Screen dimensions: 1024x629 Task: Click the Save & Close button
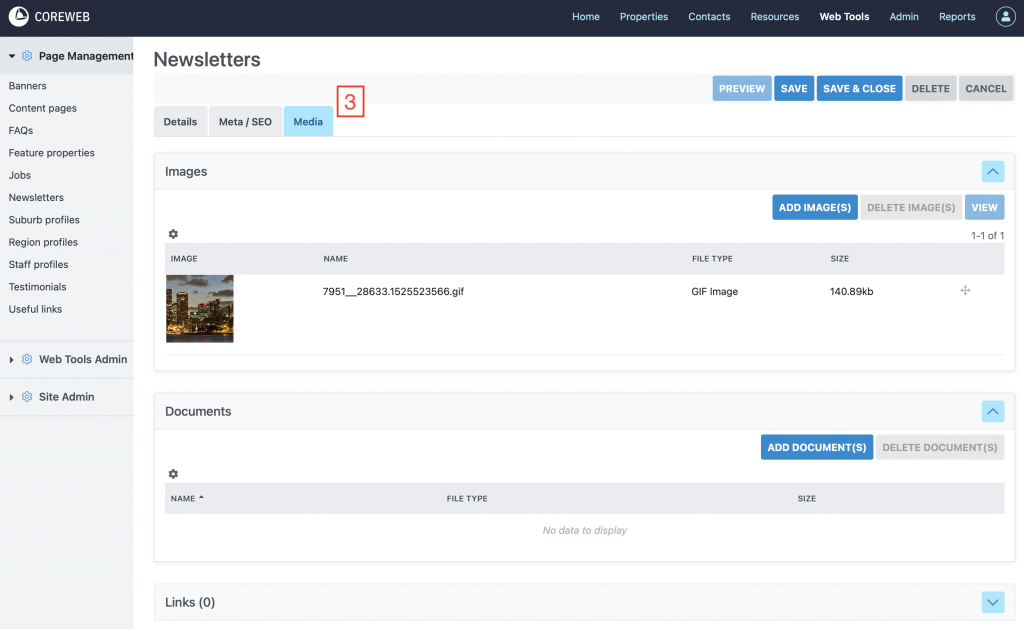pyautogui.click(x=859, y=89)
